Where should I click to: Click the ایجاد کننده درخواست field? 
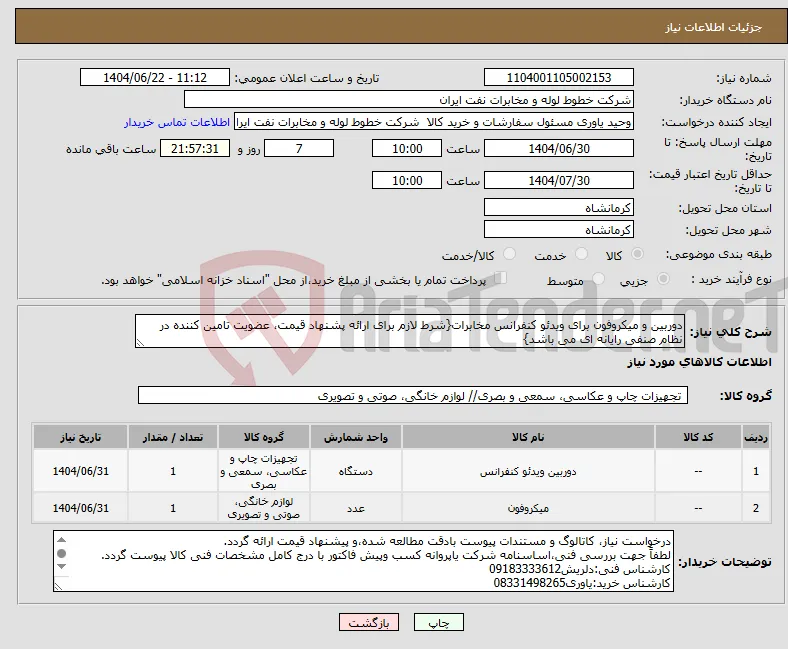[x=434, y=122]
